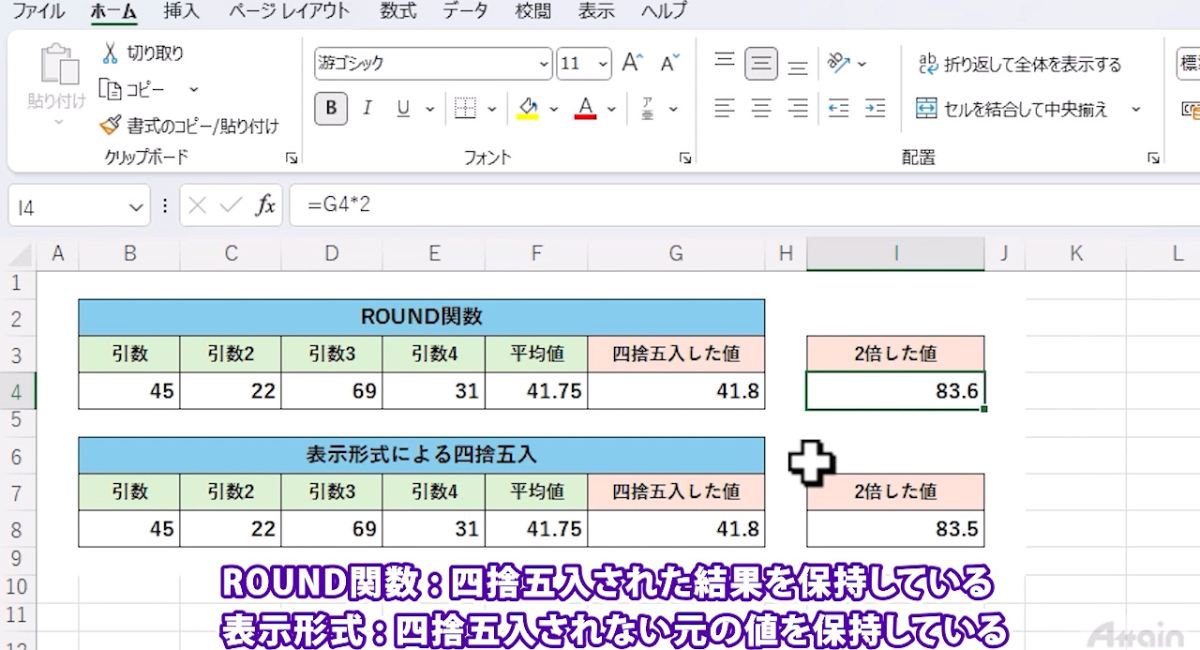Switch to the Page Layout (ページ レイアウト) tab
Viewport: 1200px width, 650px height.
289,12
